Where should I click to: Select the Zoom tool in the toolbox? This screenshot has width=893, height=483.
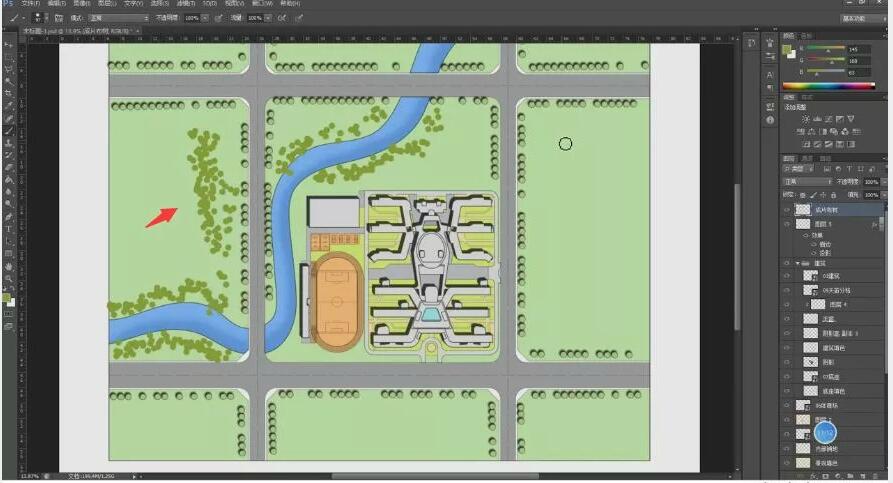[x=9, y=278]
